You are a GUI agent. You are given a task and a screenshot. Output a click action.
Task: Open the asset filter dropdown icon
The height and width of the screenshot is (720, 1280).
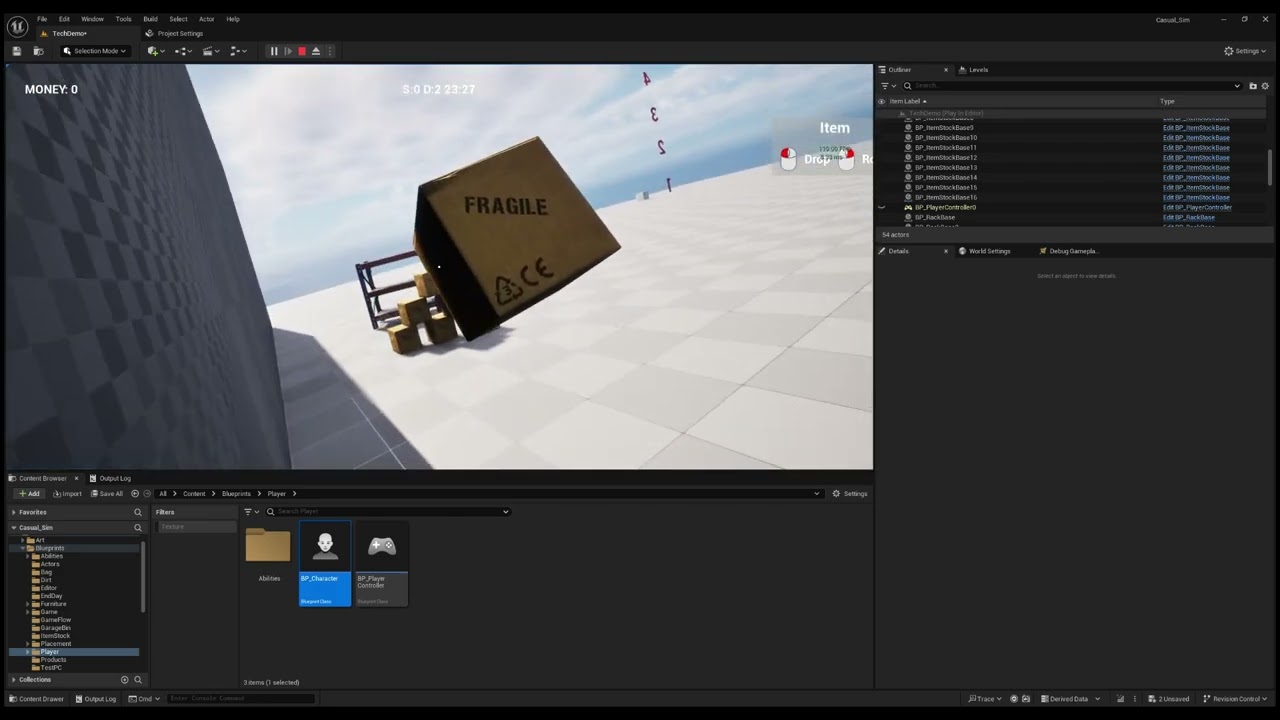251,512
